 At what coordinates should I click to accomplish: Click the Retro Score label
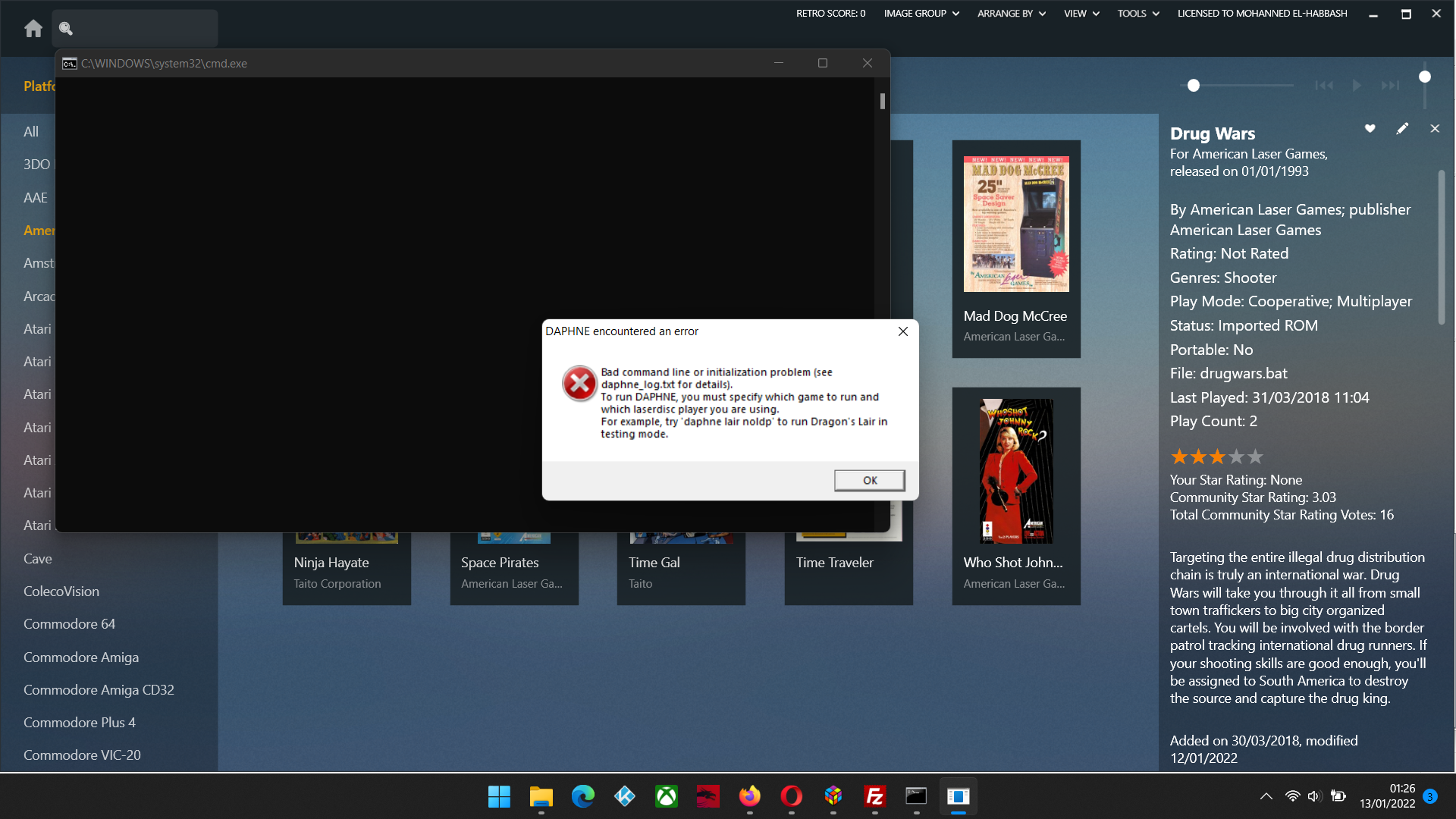point(830,14)
